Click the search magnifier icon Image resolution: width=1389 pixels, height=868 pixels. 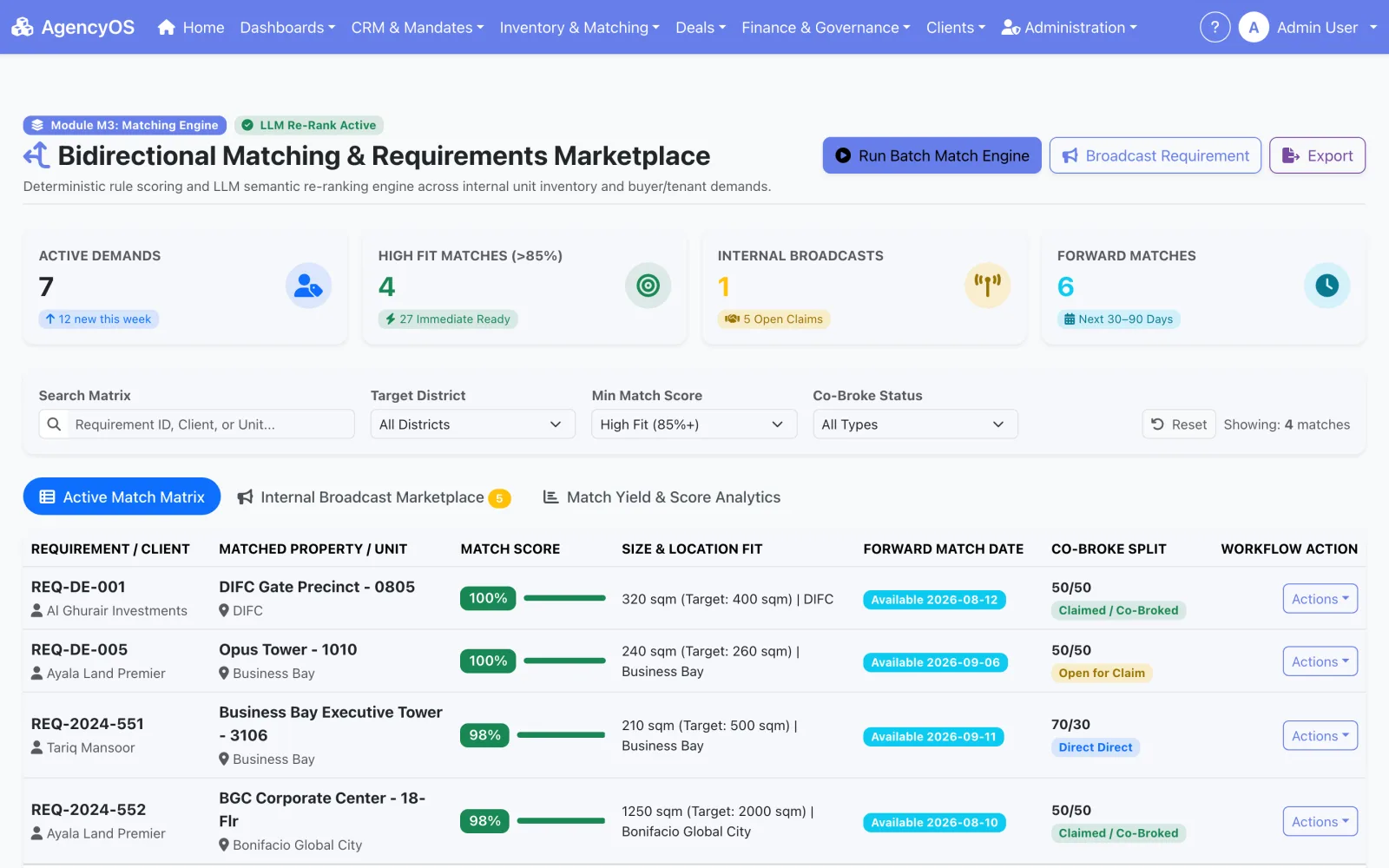pos(54,424)
